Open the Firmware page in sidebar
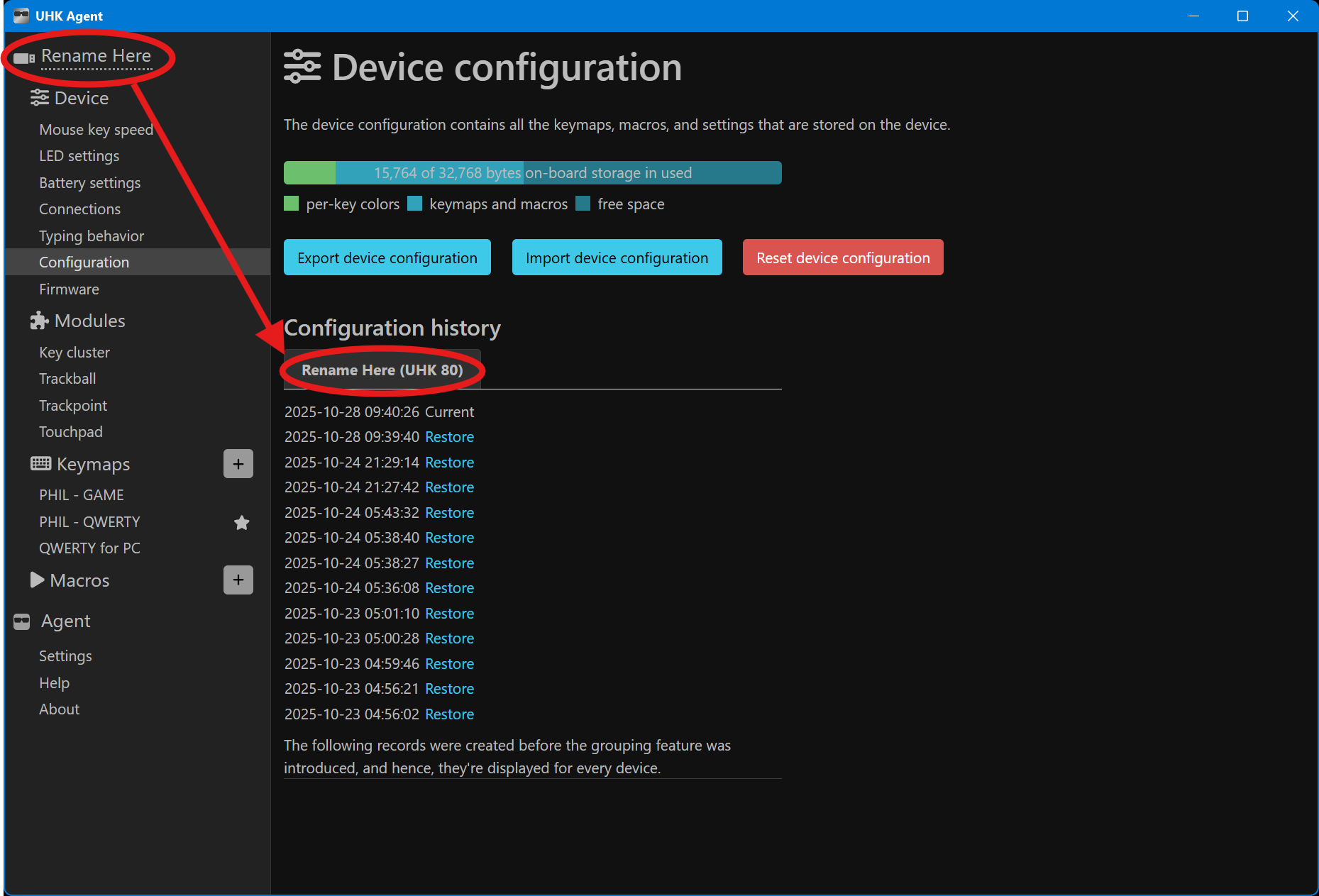Screen dimensions: 1319x896 [69, 289]
